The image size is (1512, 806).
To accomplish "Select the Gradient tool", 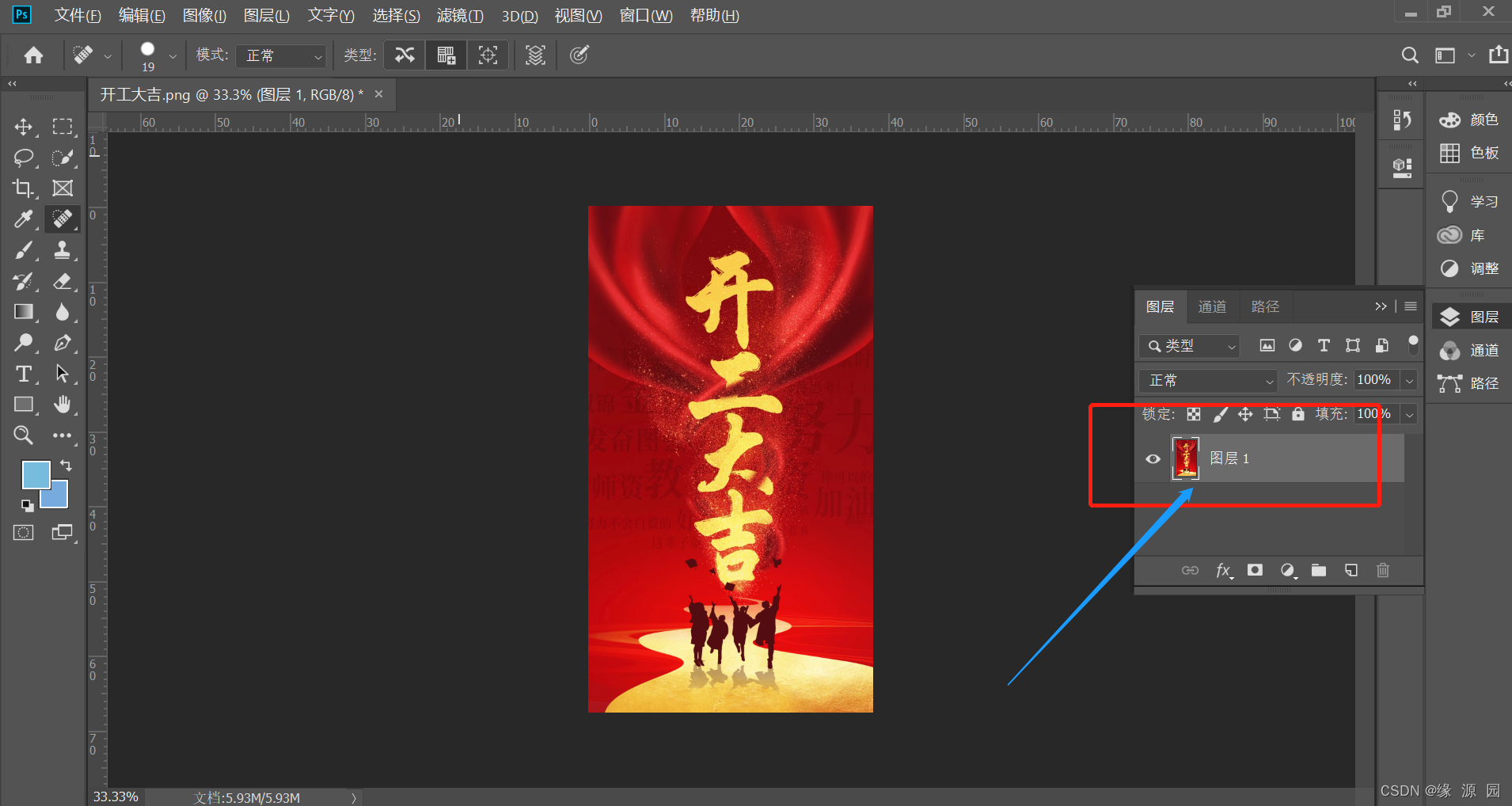I will point(23,312).
